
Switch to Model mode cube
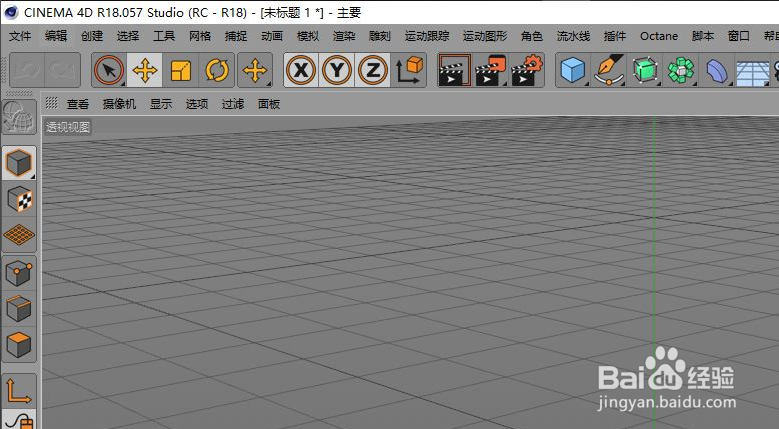tap(19, 162)
